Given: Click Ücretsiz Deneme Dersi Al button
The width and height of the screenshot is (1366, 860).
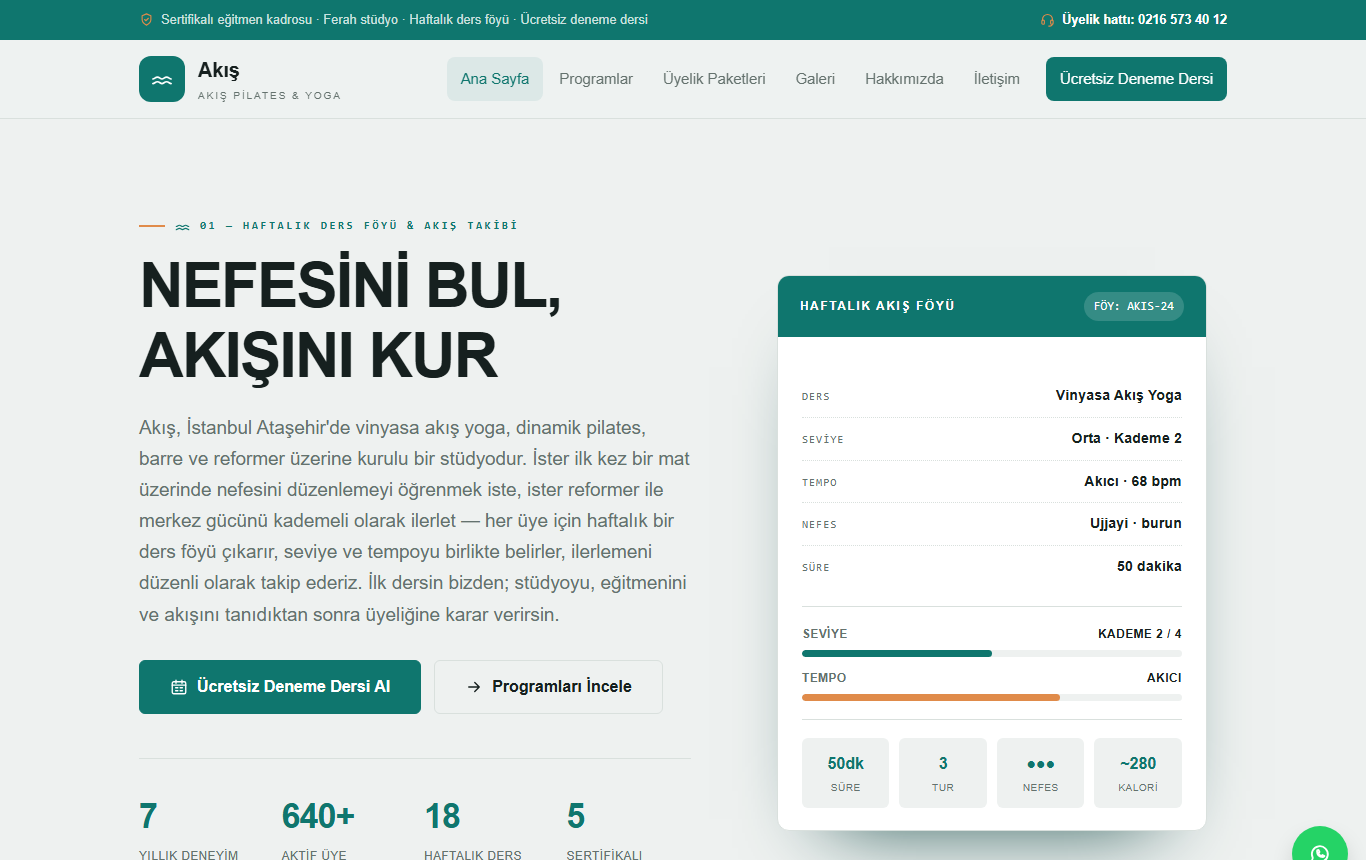Looking at the screenshot, I should [x=280, y=687].
